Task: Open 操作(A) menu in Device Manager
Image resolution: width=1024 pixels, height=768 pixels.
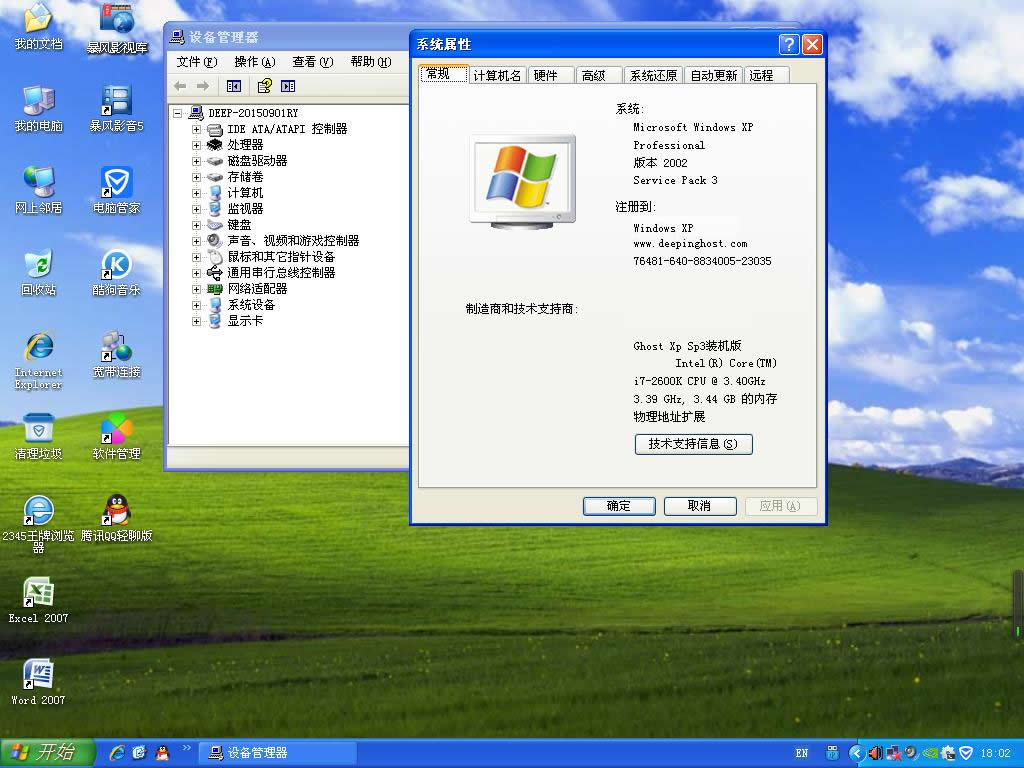Action: pyautogui.click(x=254, y=62)
